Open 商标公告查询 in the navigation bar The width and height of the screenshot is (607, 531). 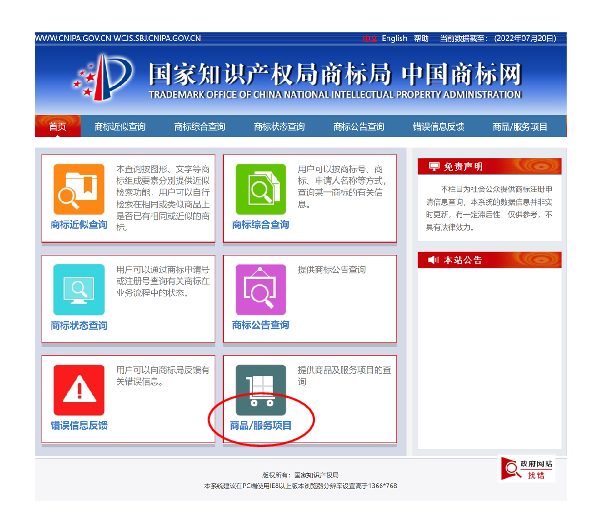point(359,127)
